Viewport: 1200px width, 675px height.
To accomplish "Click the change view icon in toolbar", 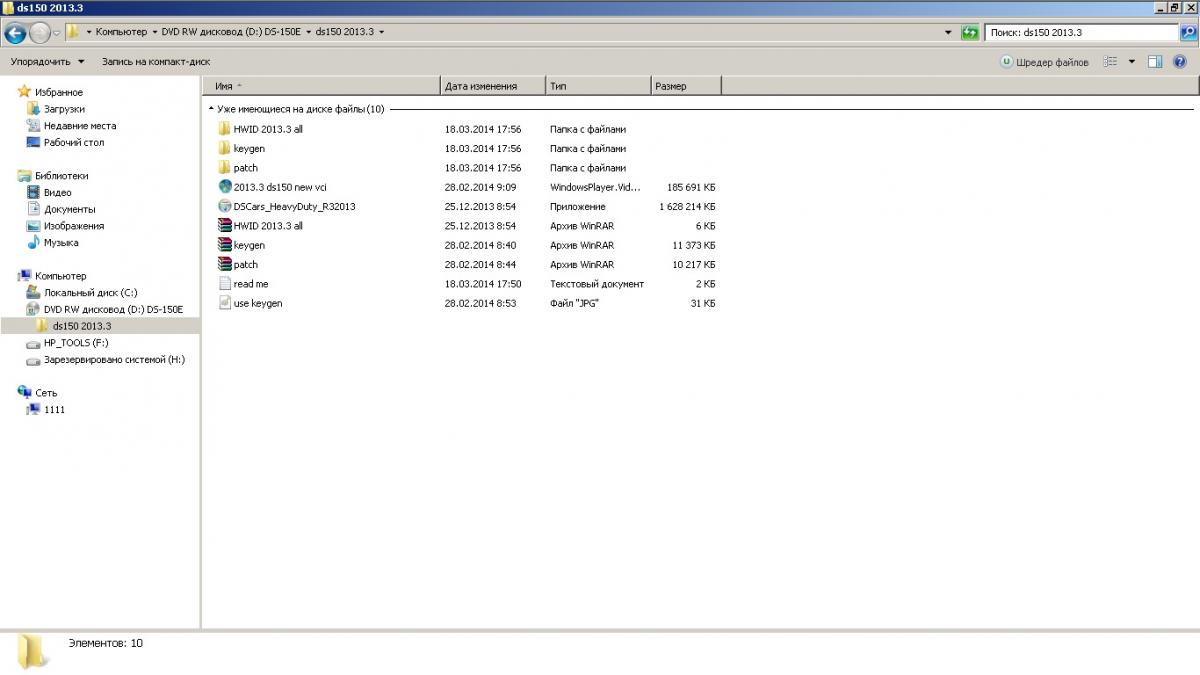I will coord(1110,62).
